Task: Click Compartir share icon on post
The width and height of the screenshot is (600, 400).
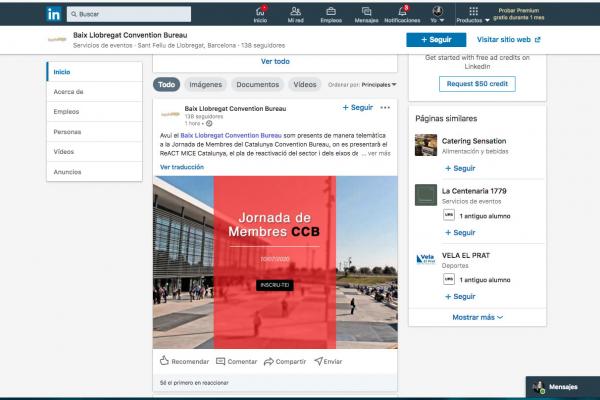Action: [x=269, y=361]
